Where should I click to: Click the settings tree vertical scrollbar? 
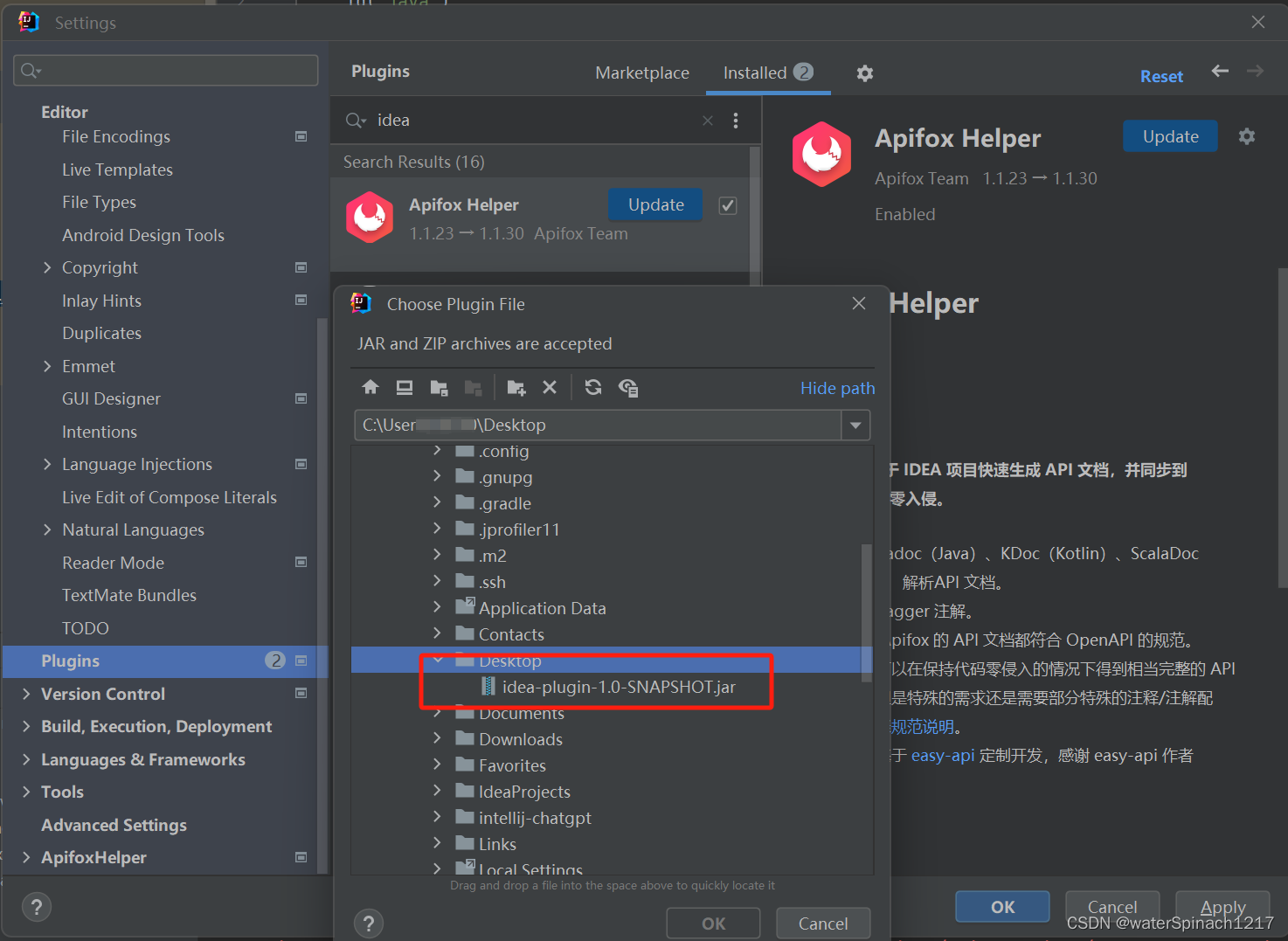tap(322, 594)
